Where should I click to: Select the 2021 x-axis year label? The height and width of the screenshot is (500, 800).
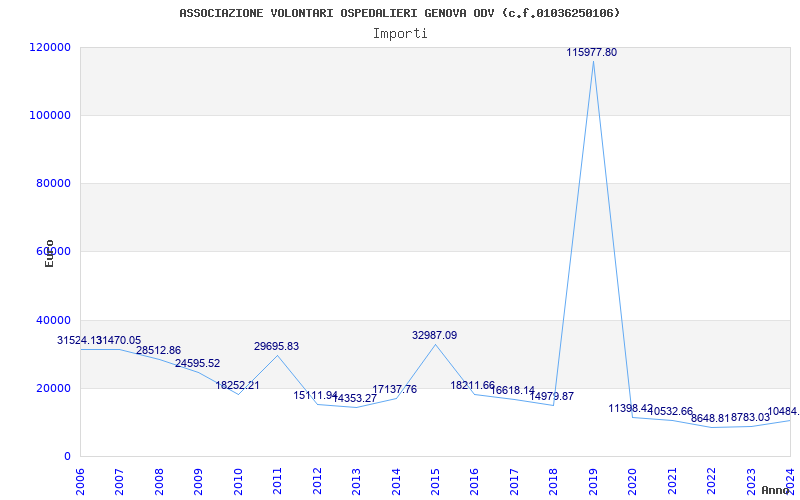672,482
